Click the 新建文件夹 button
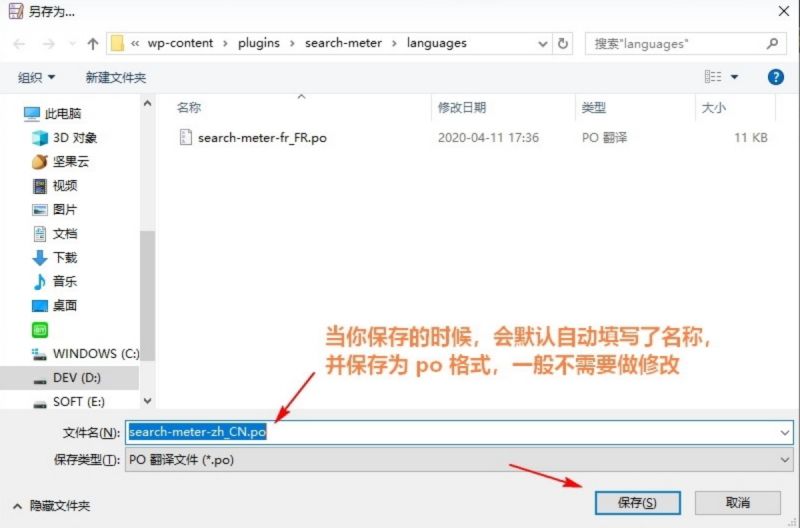 [116, 77]
